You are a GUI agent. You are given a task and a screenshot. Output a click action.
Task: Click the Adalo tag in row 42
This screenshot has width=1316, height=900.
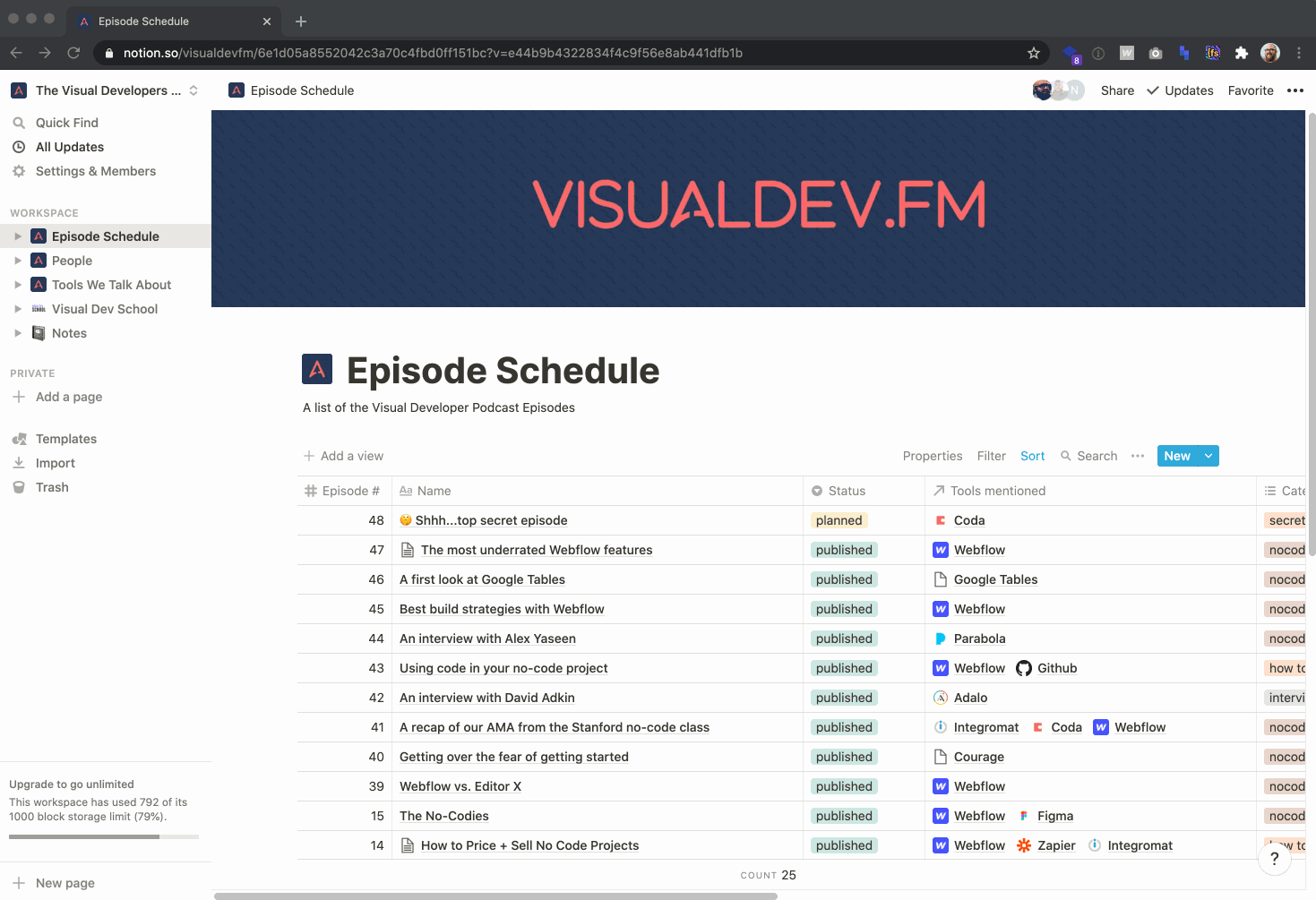click(960, 698)
